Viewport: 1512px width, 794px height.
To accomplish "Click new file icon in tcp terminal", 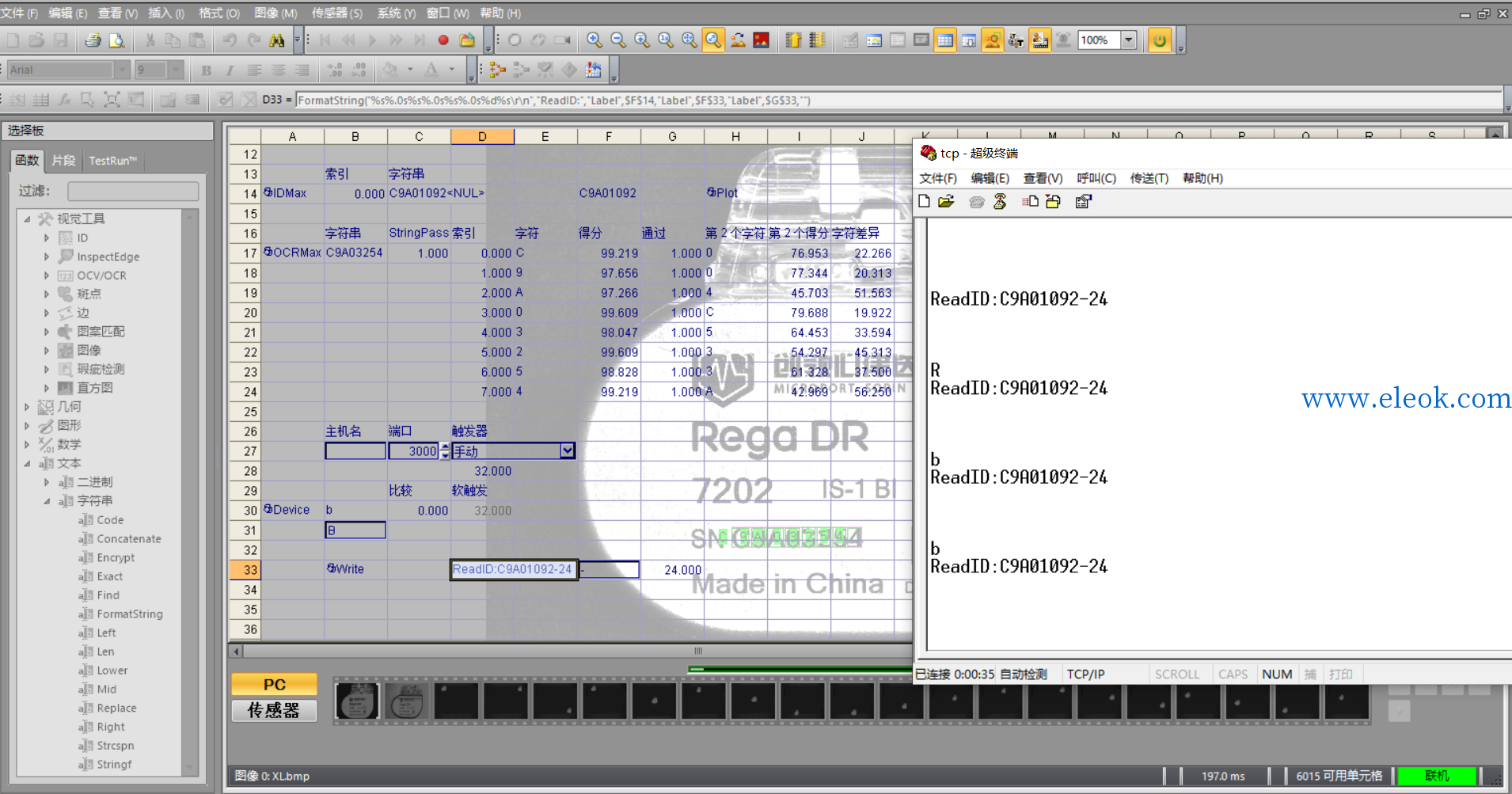I will click(x=924, y=202).
